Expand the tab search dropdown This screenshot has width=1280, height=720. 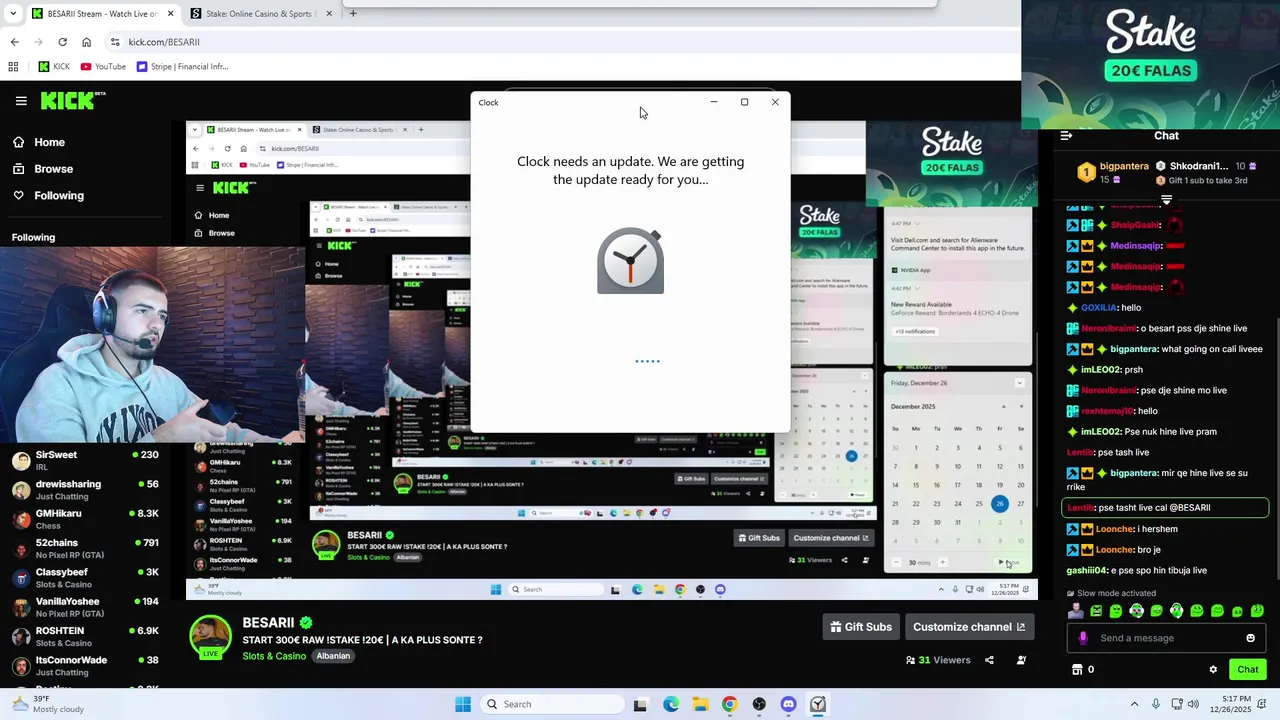point(13,14)
